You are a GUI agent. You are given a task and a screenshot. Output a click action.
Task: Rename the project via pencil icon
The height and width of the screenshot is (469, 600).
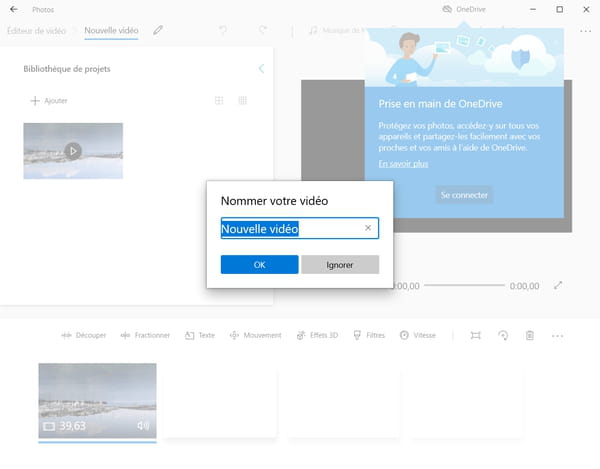pos(158,30)
